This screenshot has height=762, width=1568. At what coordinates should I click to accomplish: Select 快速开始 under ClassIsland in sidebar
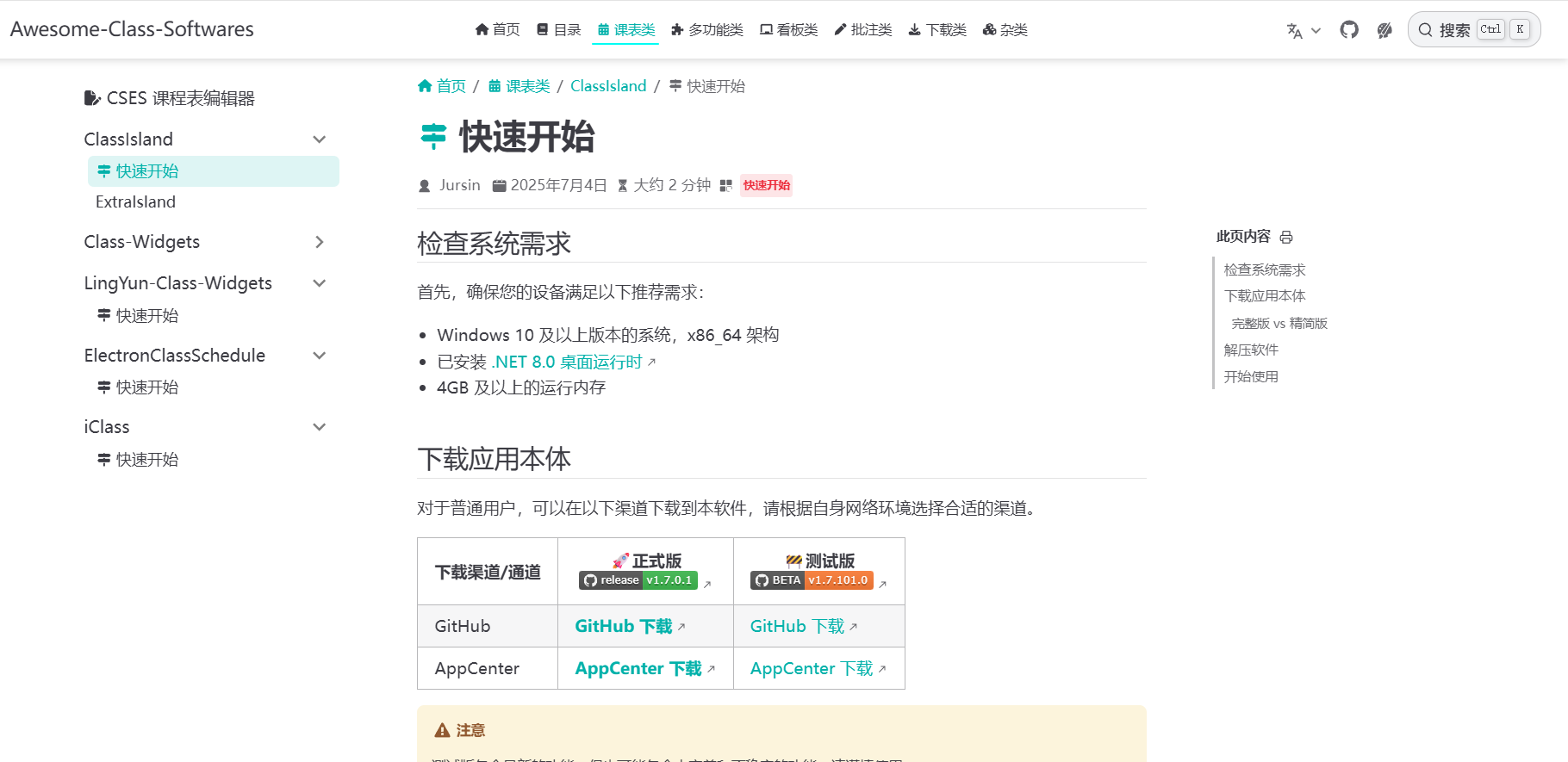pyautogui.click(x=214, y=171)
